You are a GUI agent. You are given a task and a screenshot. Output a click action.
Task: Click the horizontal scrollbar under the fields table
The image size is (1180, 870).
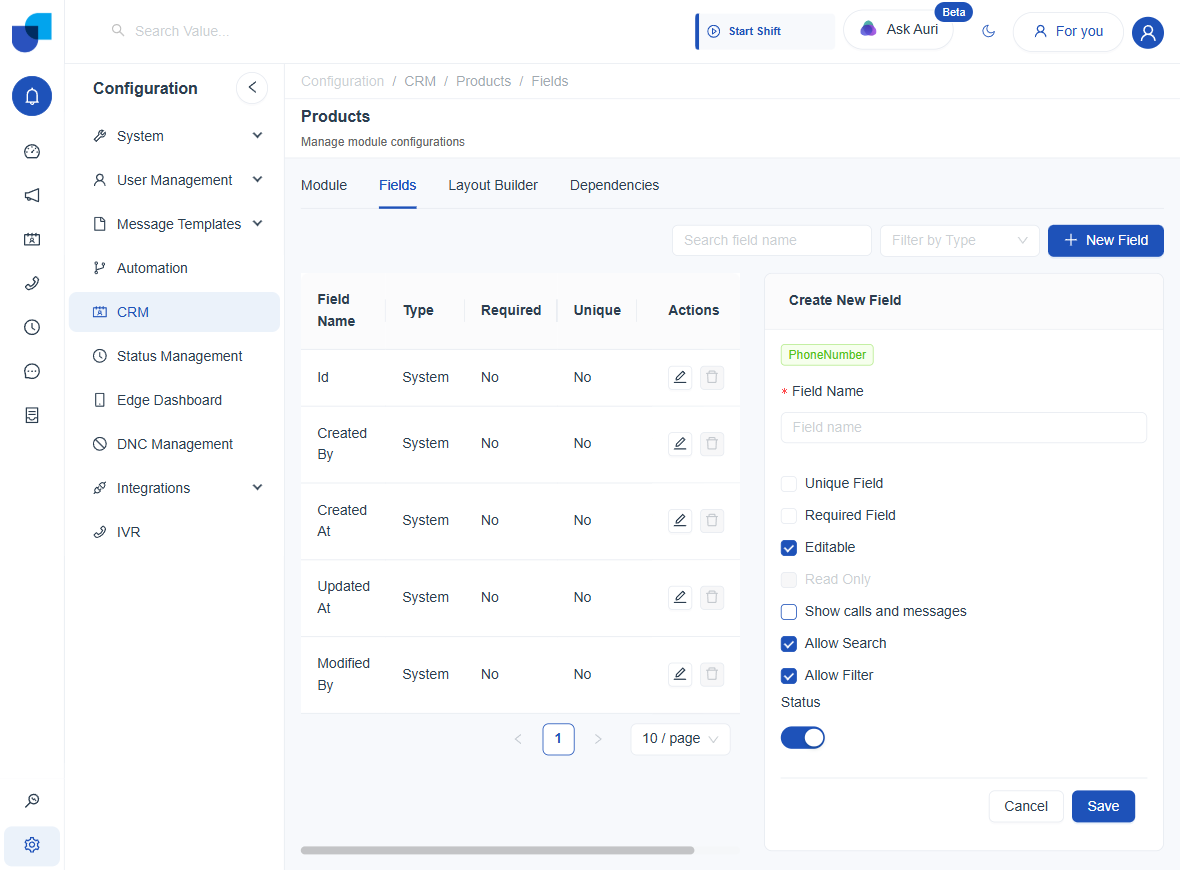pos(497,850)
